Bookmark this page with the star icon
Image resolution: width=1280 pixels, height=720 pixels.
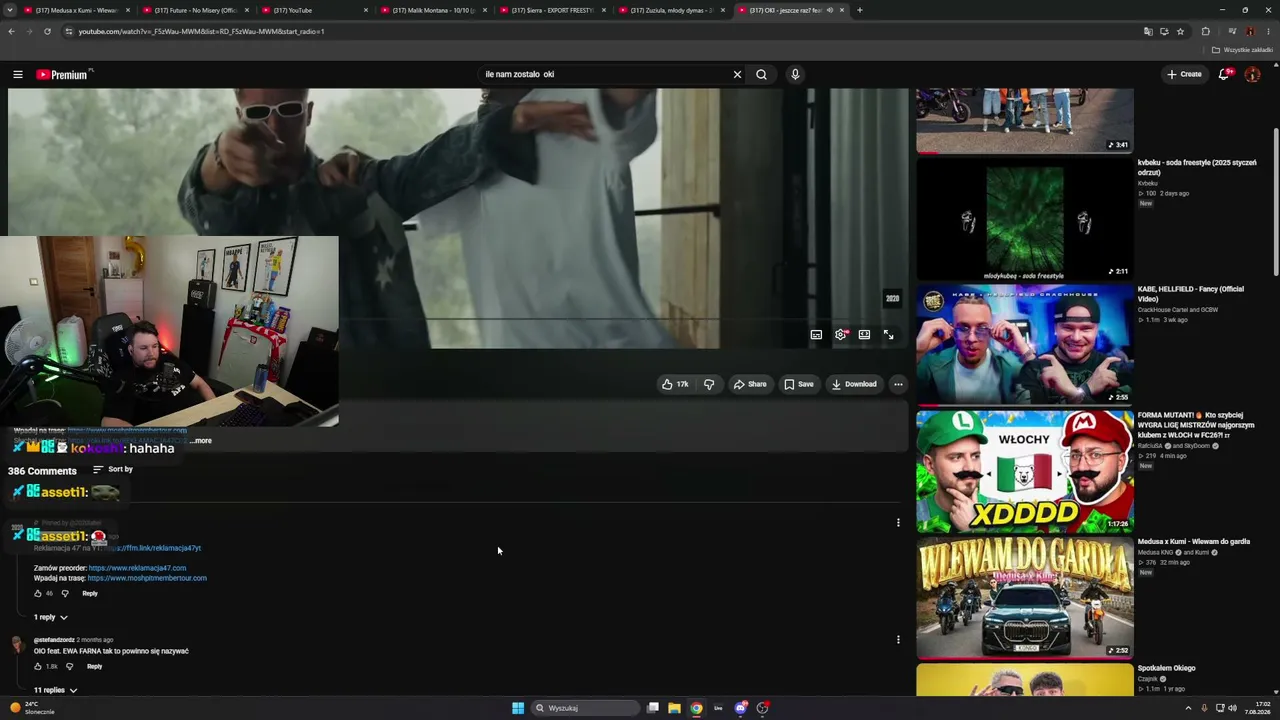pos(1180,31)
